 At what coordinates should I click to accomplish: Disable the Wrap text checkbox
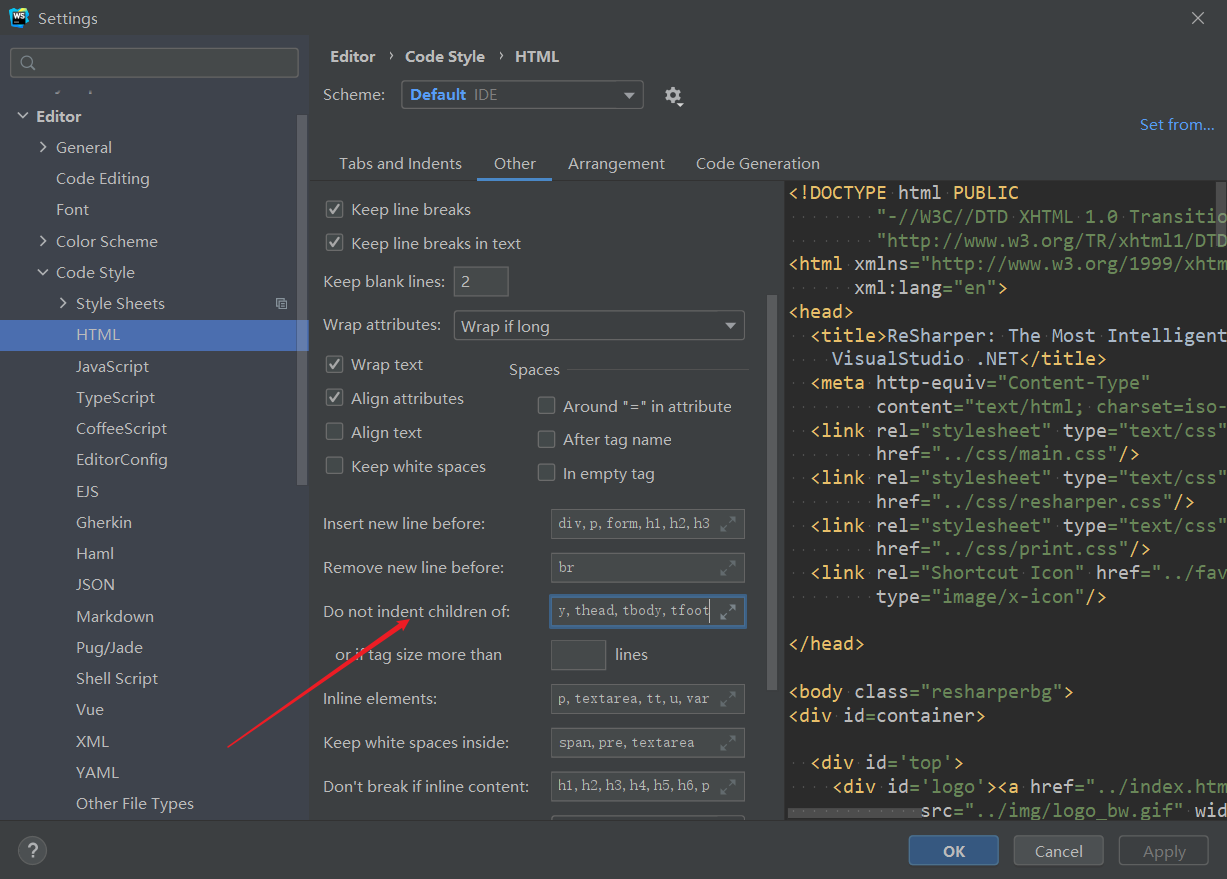[x=335, y=365]
